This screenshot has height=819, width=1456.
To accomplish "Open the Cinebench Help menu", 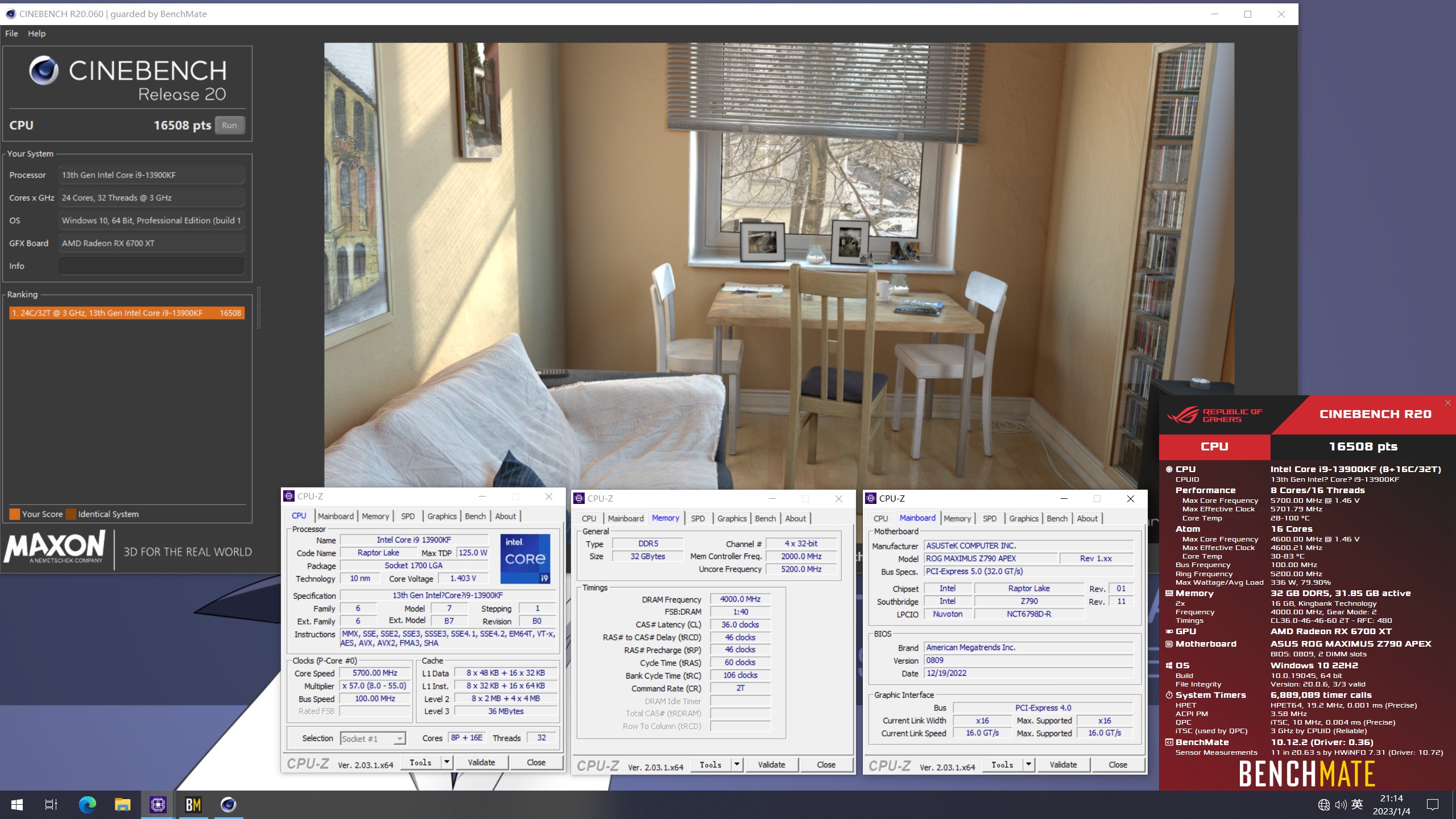I will [x=36, y=34].
